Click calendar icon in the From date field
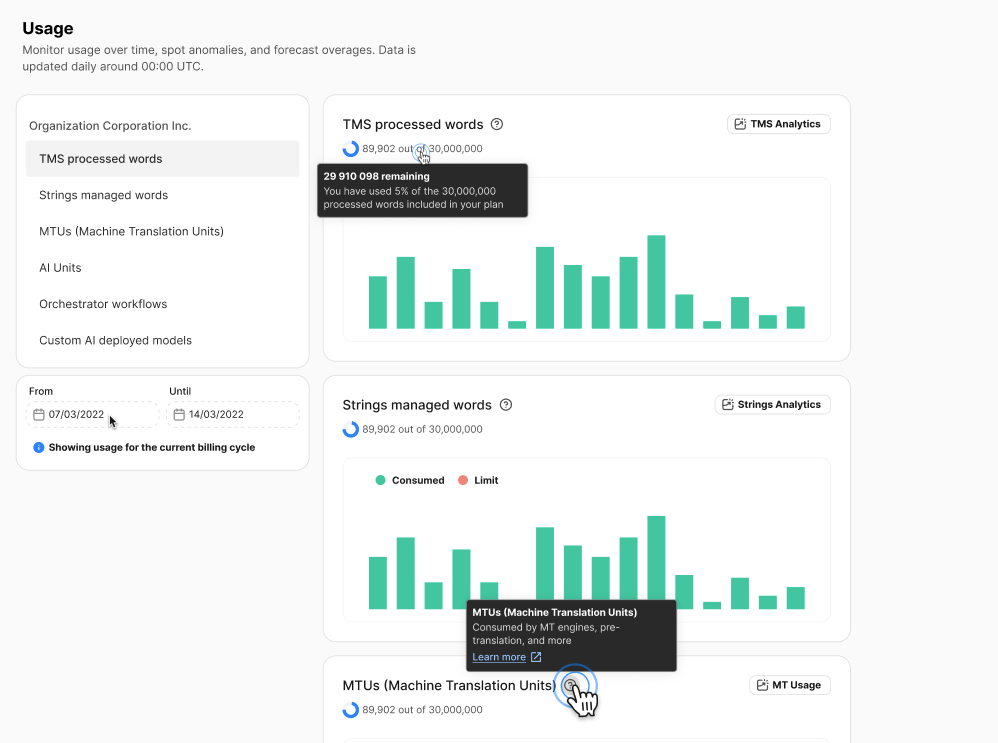 [39, 414]
